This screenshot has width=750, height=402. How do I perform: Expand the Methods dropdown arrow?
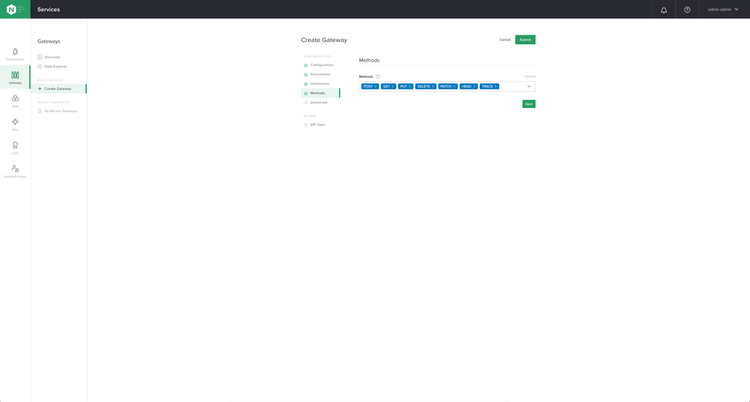[529, 87]
